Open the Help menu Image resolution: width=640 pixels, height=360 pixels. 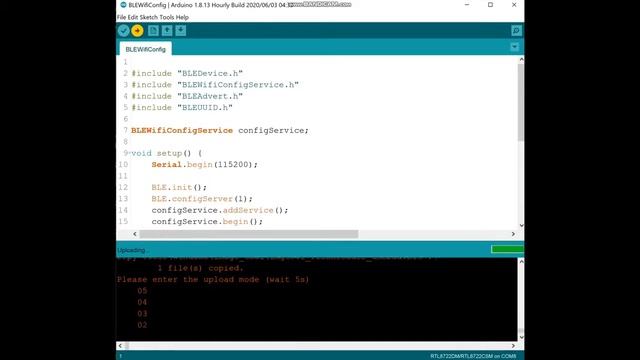click(x=182, y=17)
